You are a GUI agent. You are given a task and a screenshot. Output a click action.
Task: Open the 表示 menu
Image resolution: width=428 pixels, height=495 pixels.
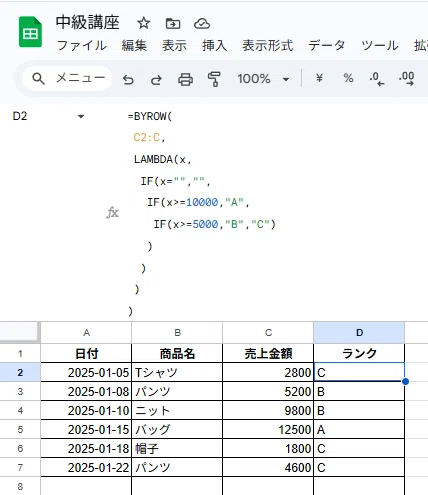point(174,45)
